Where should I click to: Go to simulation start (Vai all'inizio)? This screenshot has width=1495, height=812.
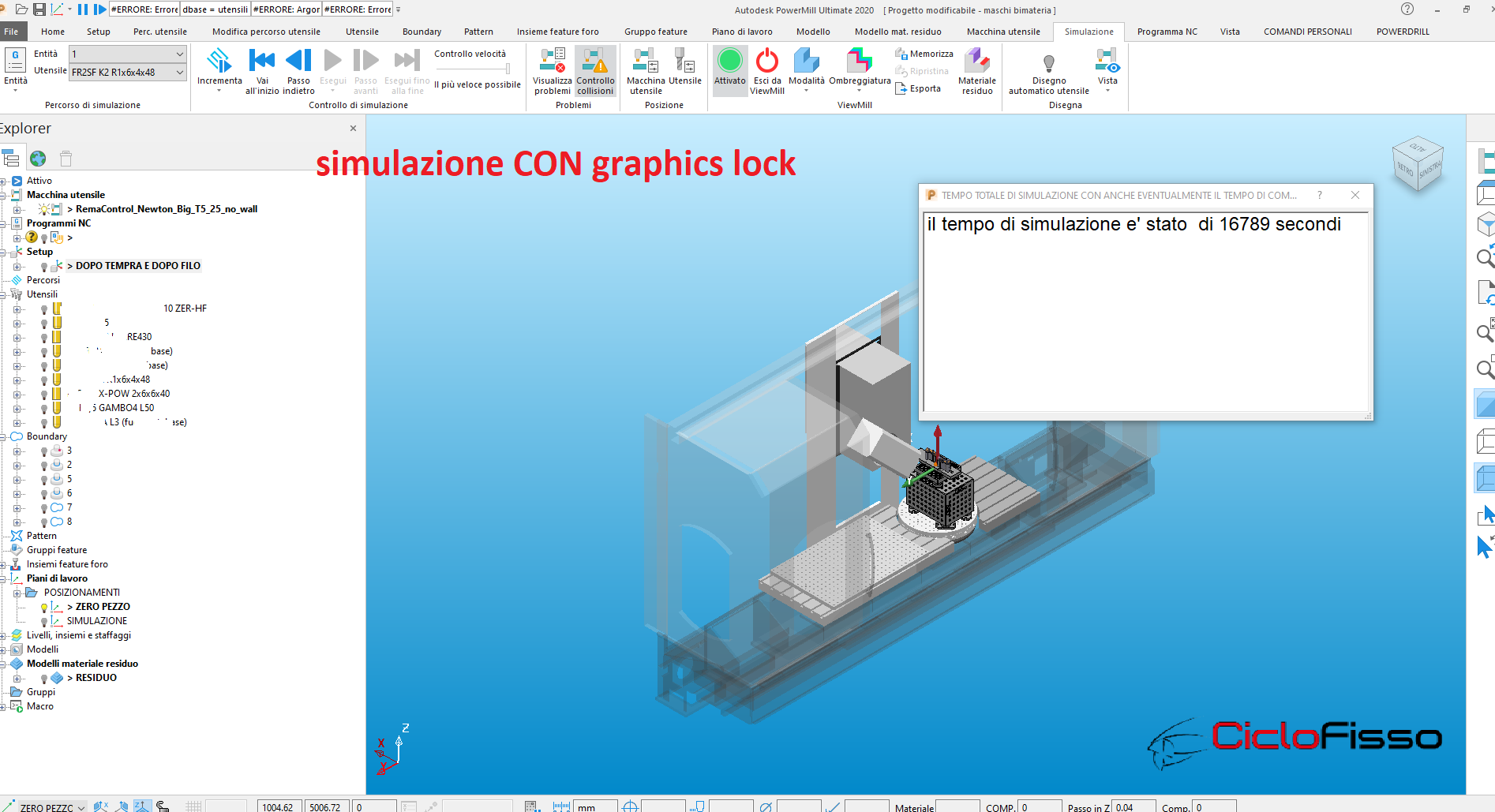[x=262, y=61]
